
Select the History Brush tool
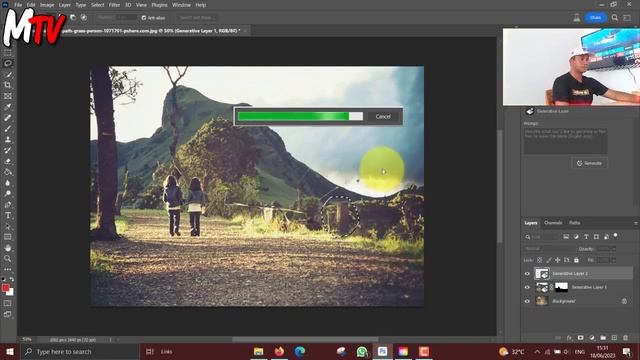point(8,150)
